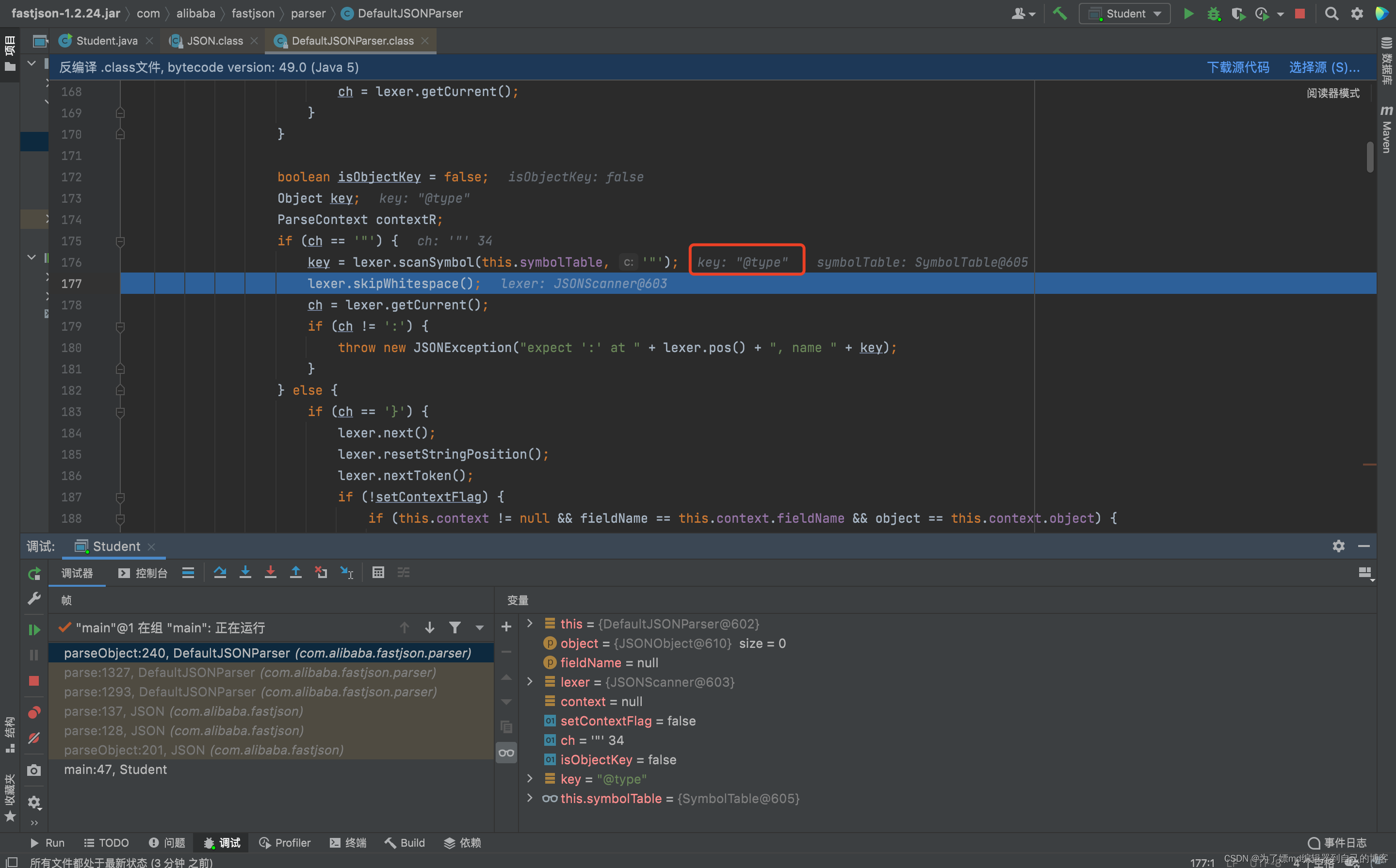Rerun the Student debug session
The width and height of the screenshot is (1396, 868).
click(x=34, y=574)
